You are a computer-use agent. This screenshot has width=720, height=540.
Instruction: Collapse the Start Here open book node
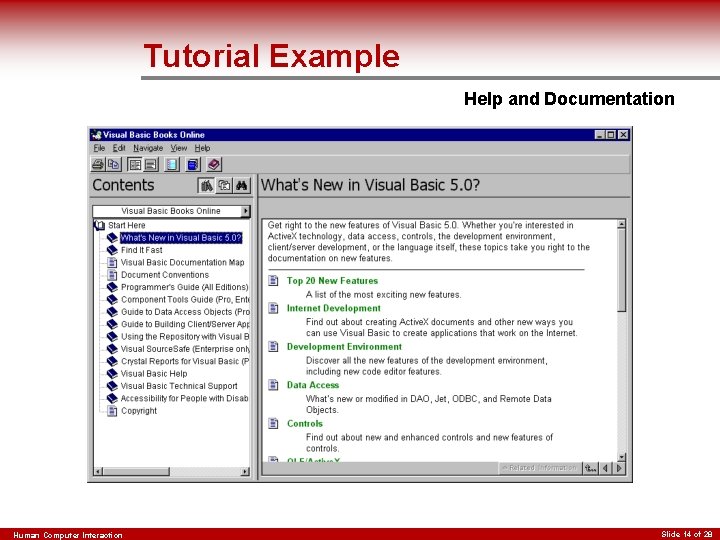(99, 225)
